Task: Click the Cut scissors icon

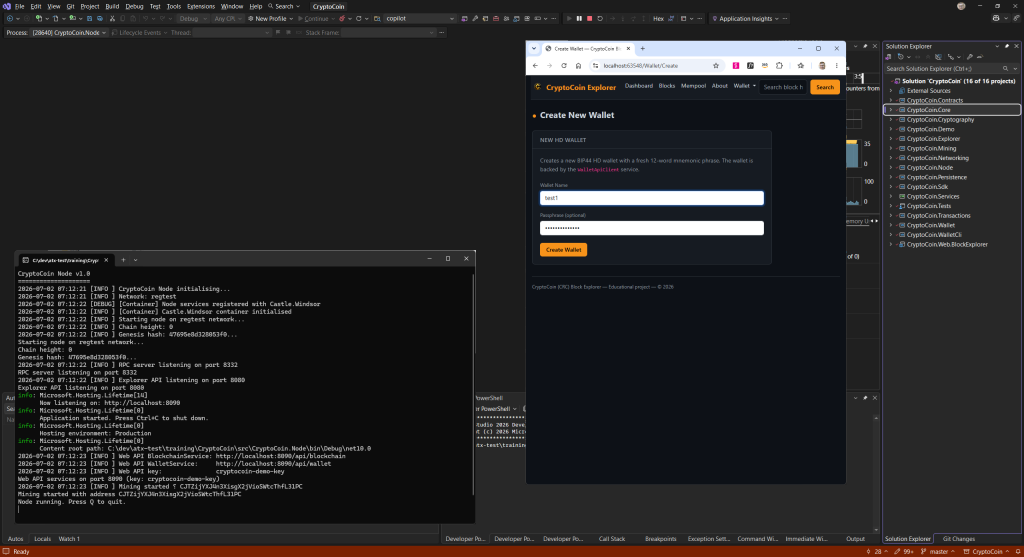Action: click(x=112, y=18)
